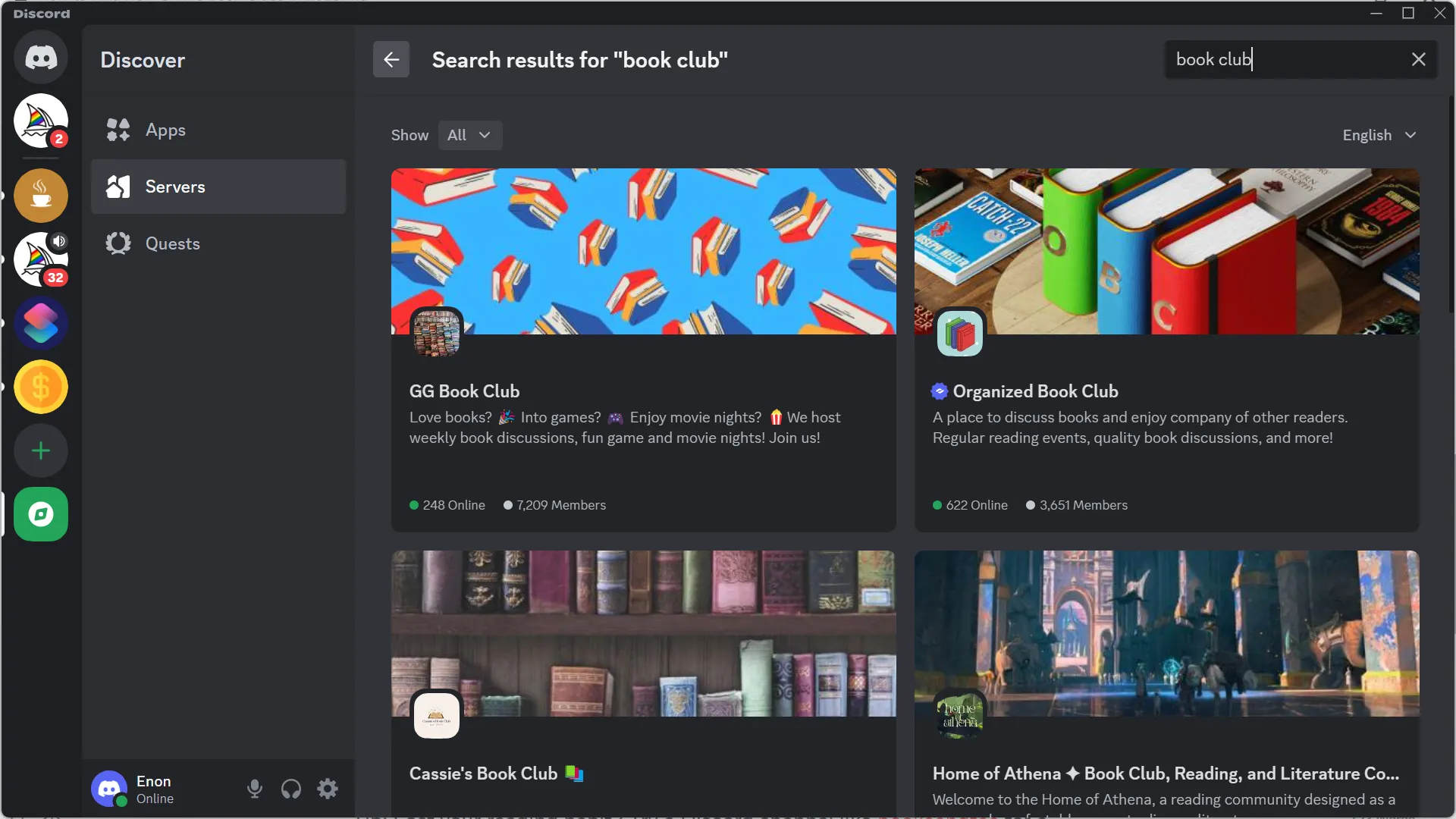Add a server with the plus icon
This screenshot has height=819, width=1456.
click(41, 450)
